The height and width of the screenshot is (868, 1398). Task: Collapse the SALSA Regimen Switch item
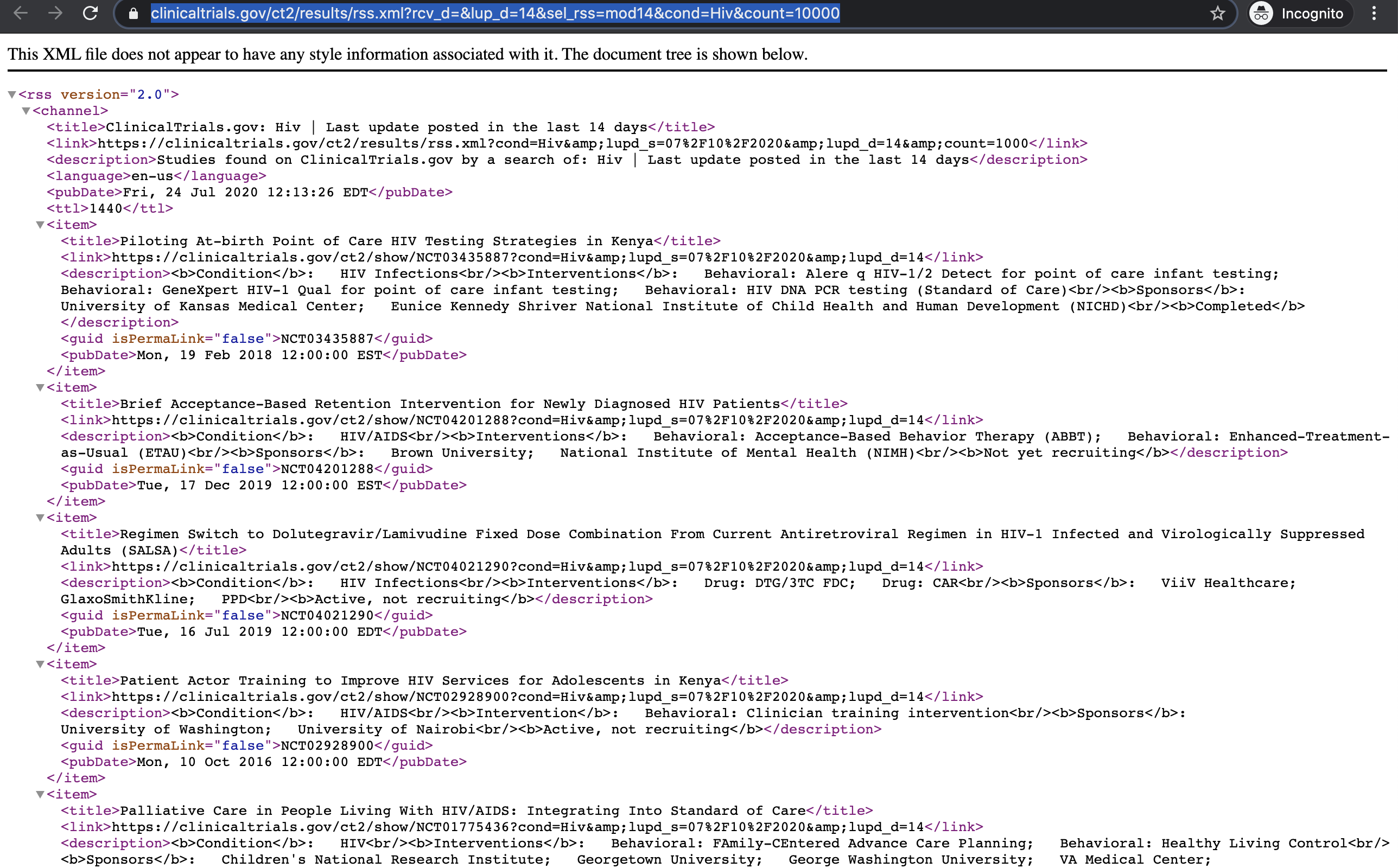click(x=40, y=518)
